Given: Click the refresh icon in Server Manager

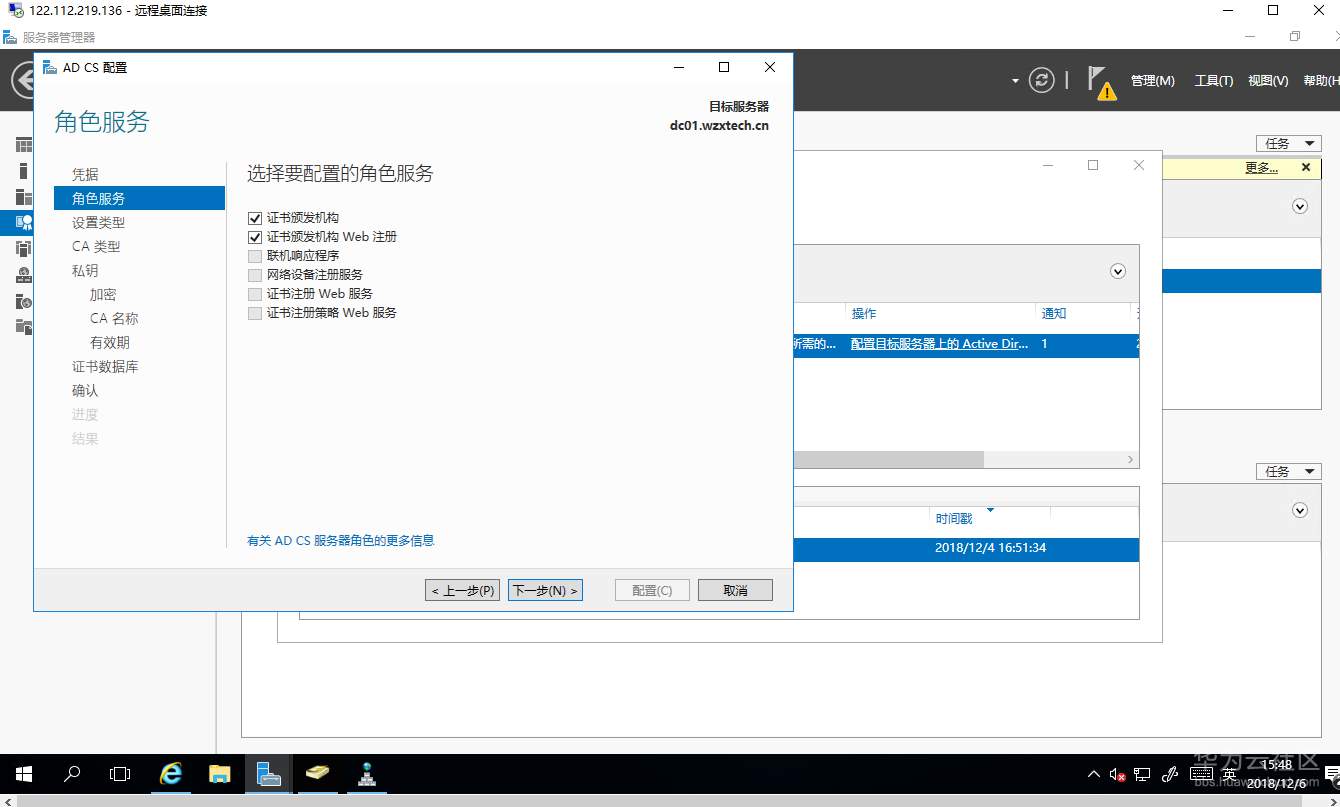Looking at the screenshot, I should pos(1041,80).
